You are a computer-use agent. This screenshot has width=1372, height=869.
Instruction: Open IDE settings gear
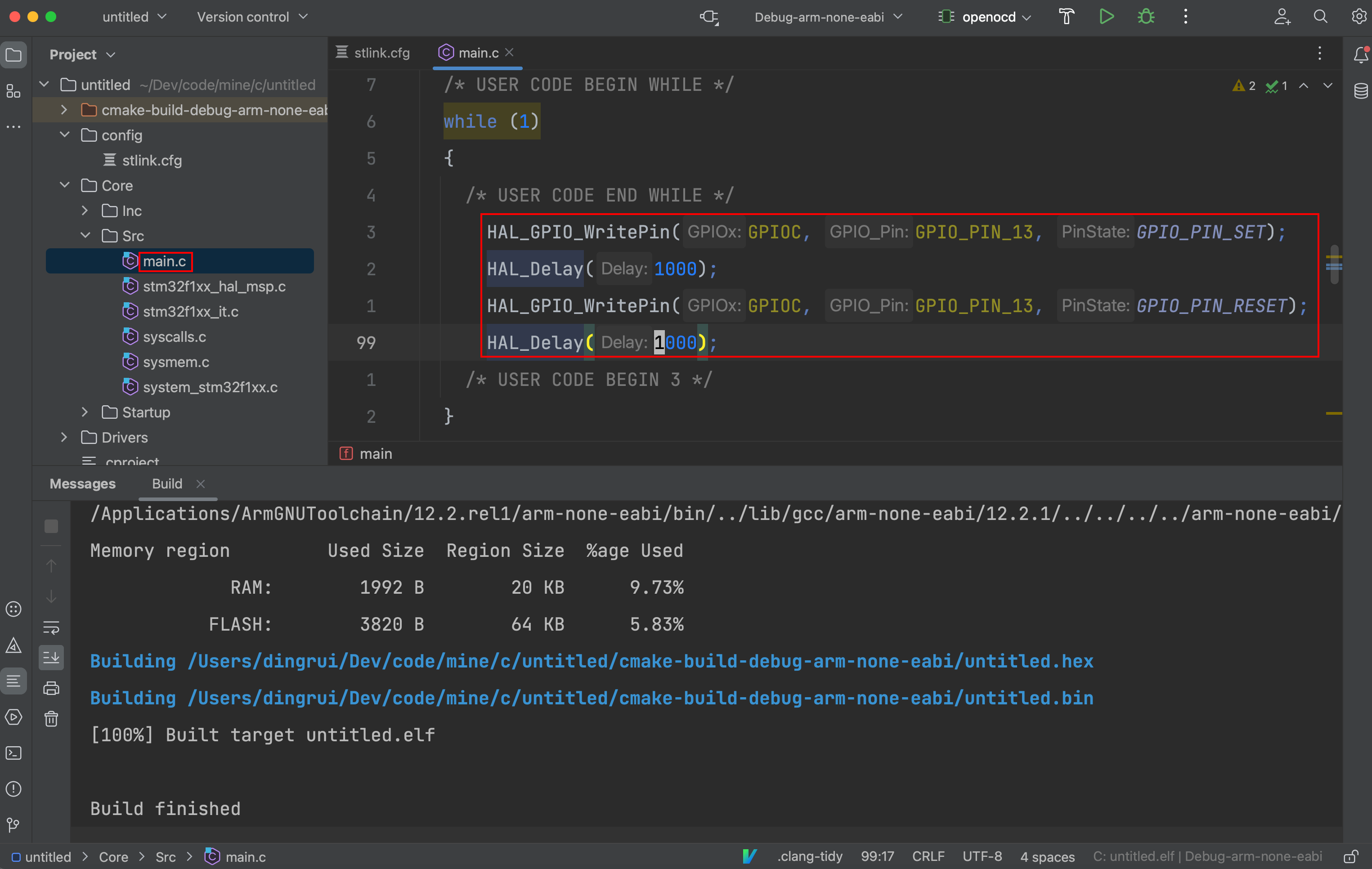pos(1359,17)
